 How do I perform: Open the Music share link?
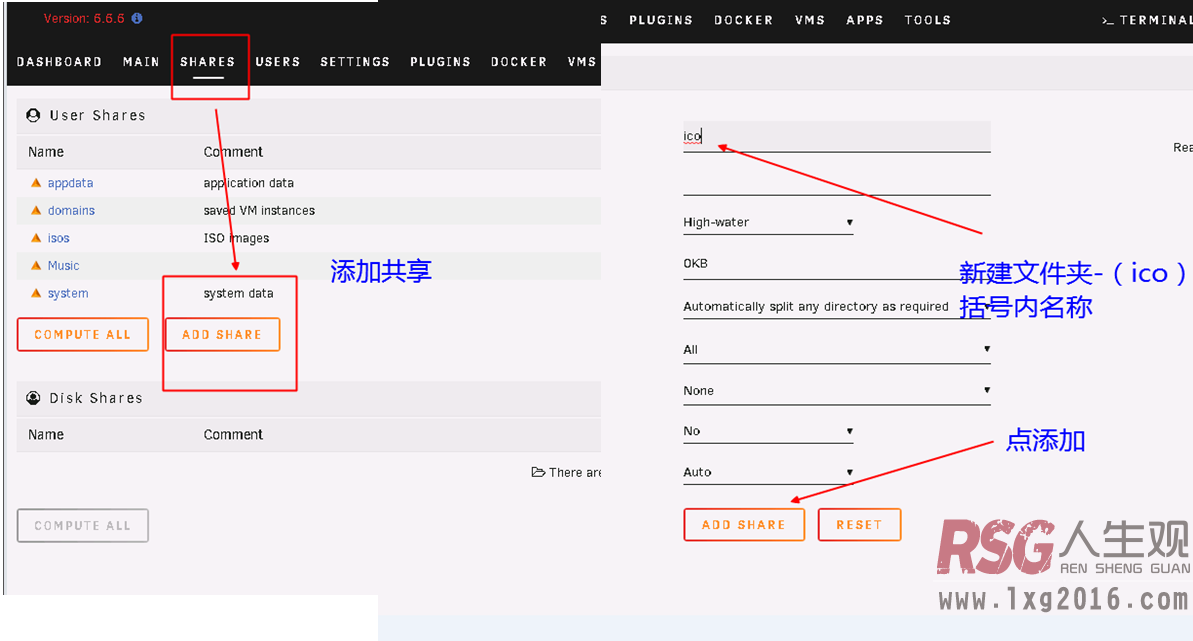pyautogui.click(x=63, y=265)
